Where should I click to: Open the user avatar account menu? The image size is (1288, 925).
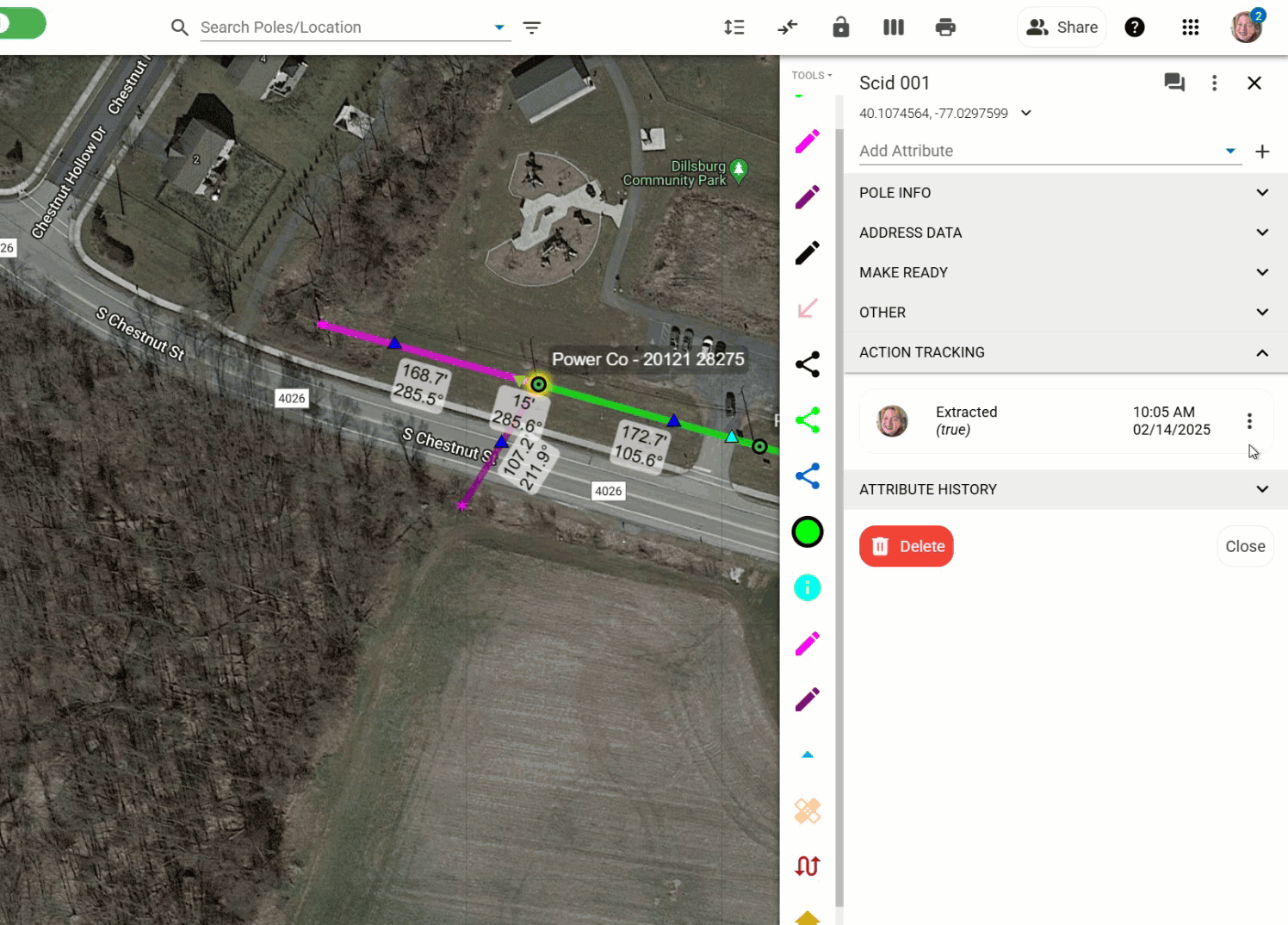pos(1246,28)
